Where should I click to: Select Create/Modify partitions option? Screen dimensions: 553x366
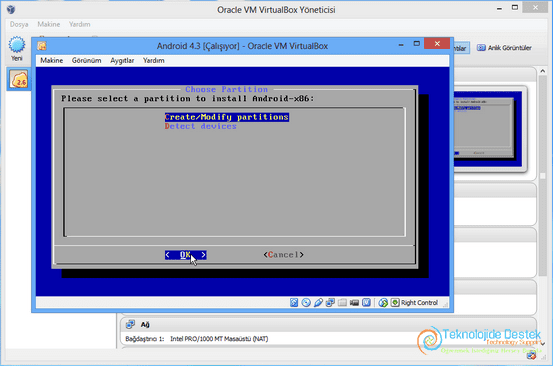(x=227, y=117)
